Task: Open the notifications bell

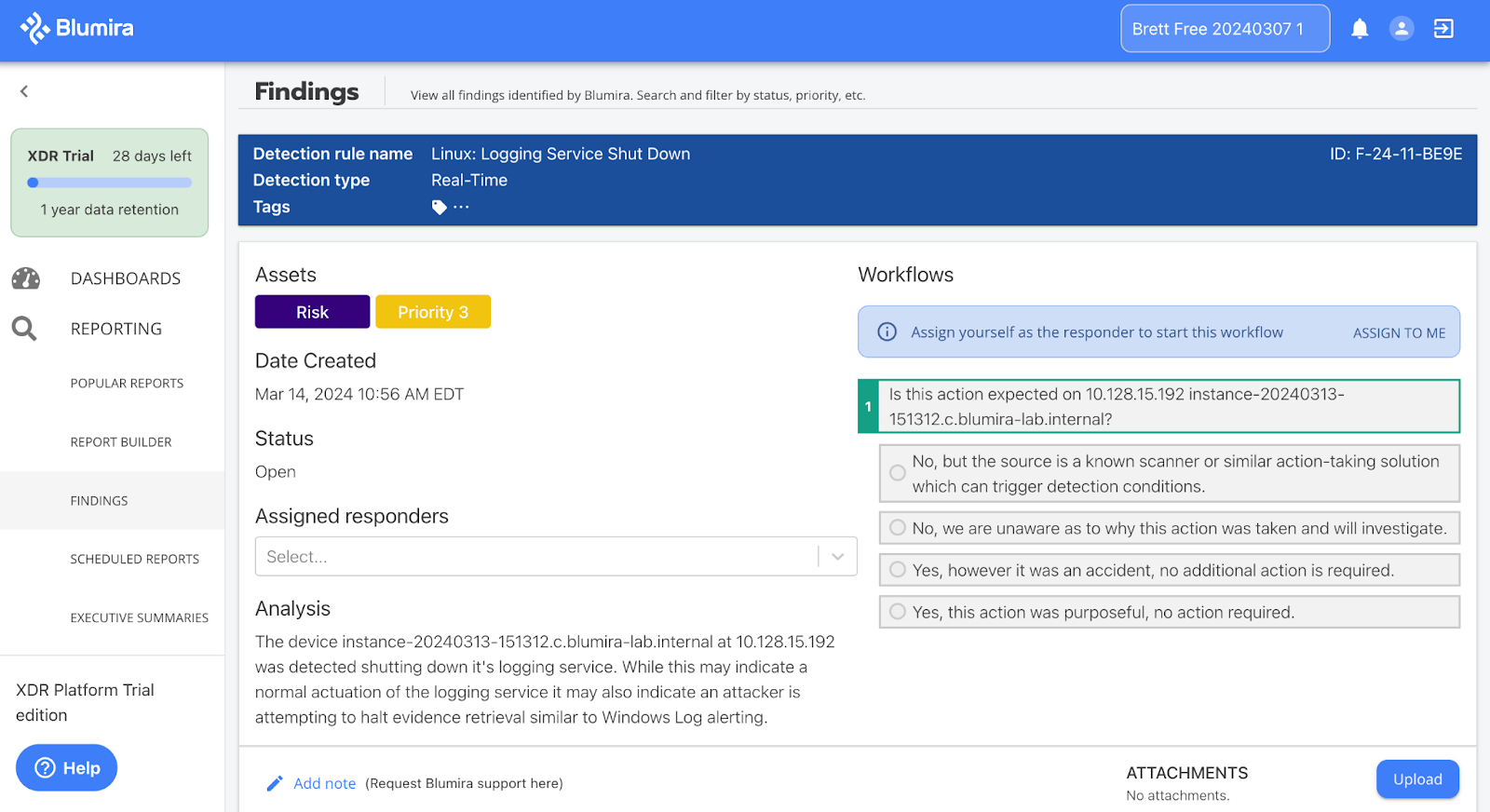Action: pyautogui.click(x=1360, y=29)
